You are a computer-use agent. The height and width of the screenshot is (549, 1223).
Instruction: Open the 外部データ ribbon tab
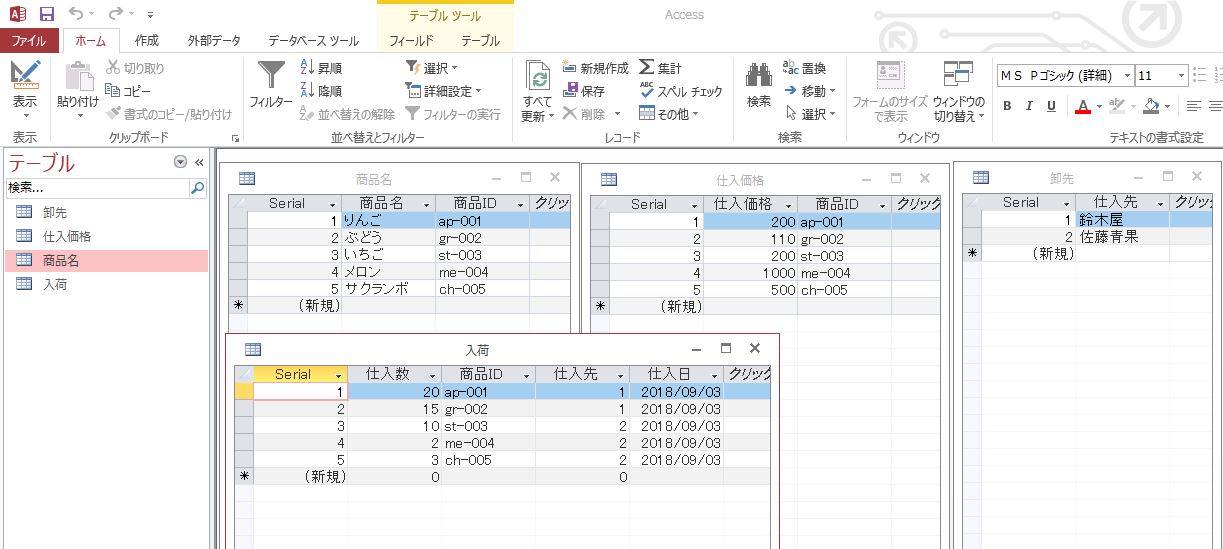(214, 41)
